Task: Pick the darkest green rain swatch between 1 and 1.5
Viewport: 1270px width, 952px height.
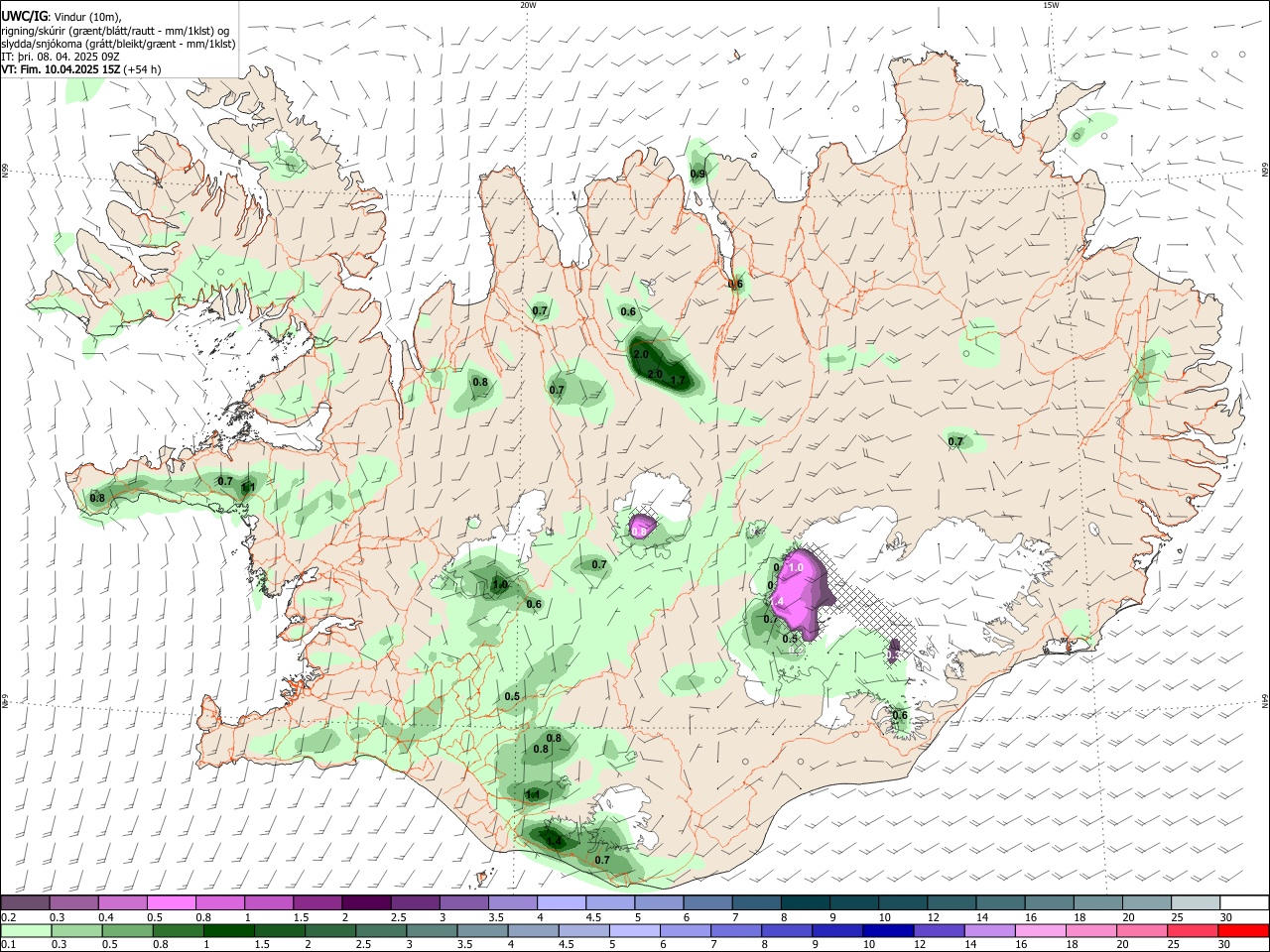Action: coord(228,930)
